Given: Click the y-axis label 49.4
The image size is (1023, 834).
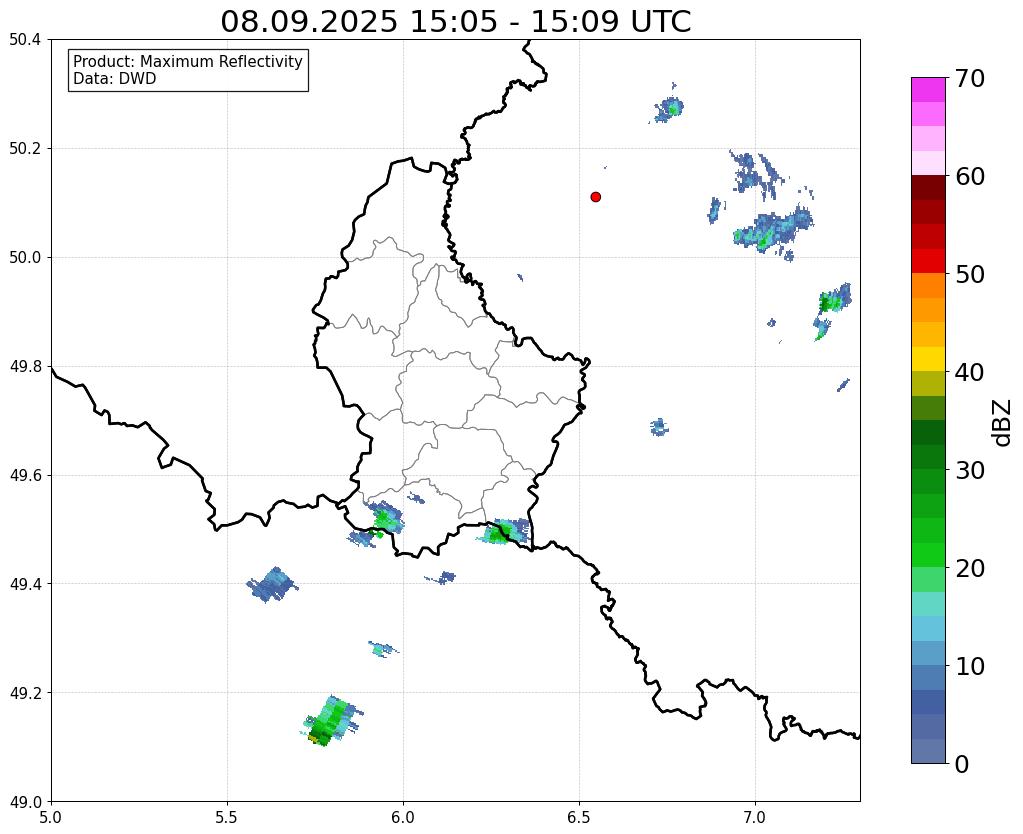Looking at the screenshot, I should point(25,584).
